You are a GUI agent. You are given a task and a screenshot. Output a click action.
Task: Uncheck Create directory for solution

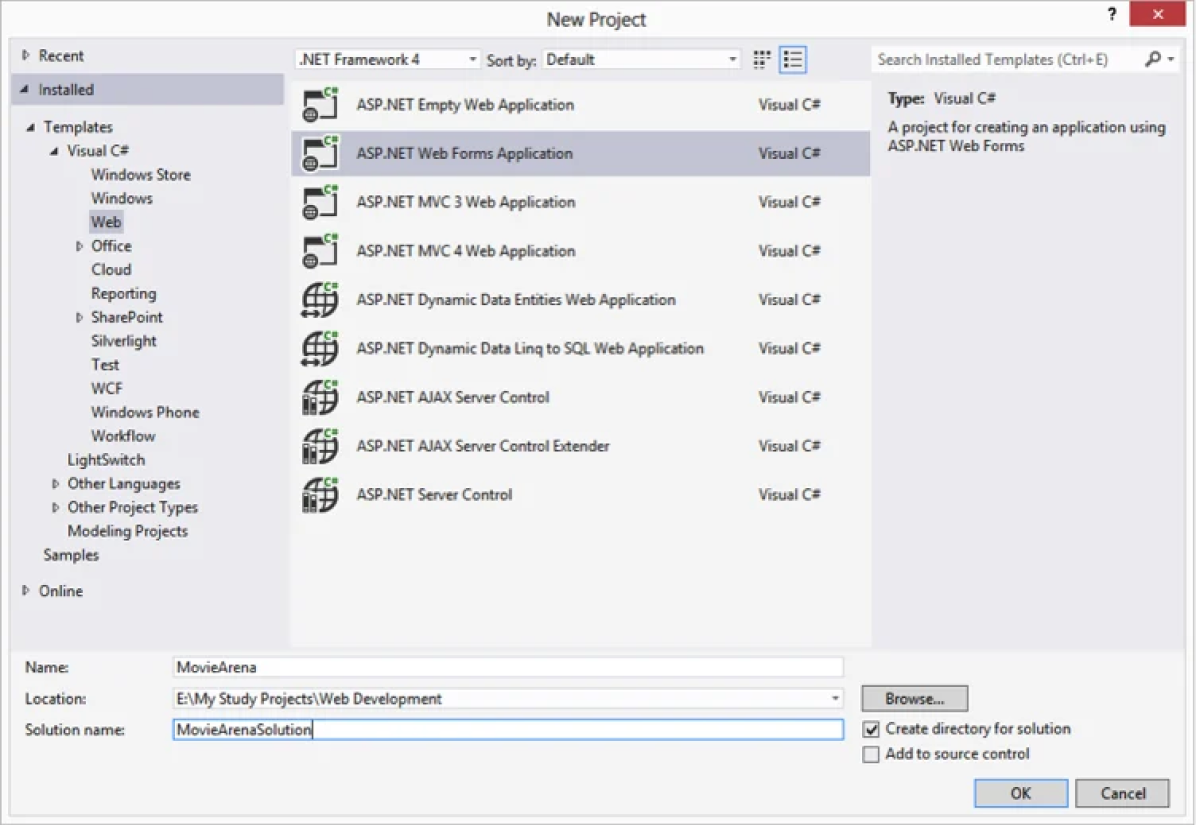click(871, 729)
